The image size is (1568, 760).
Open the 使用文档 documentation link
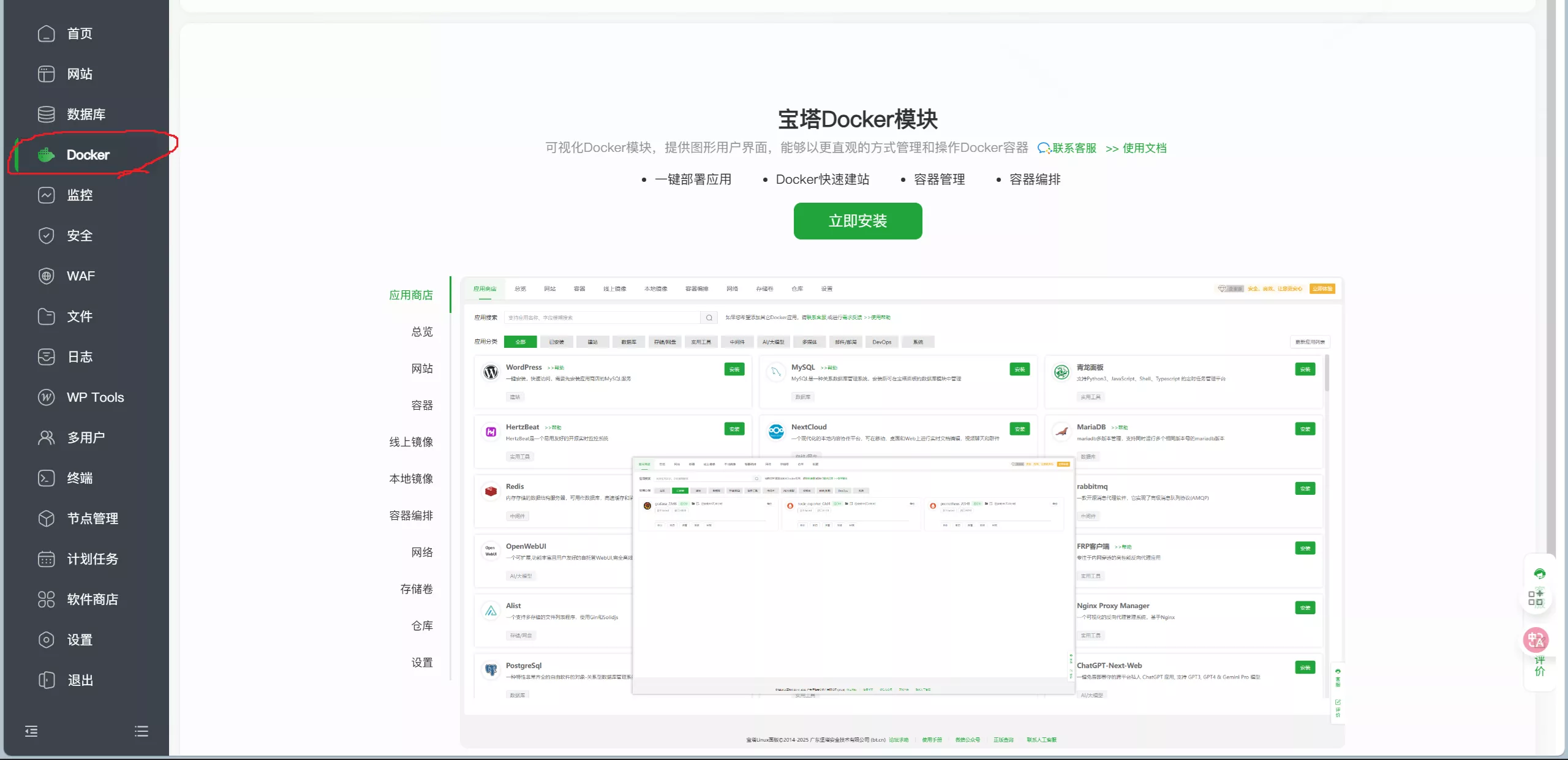[1144, 148]
